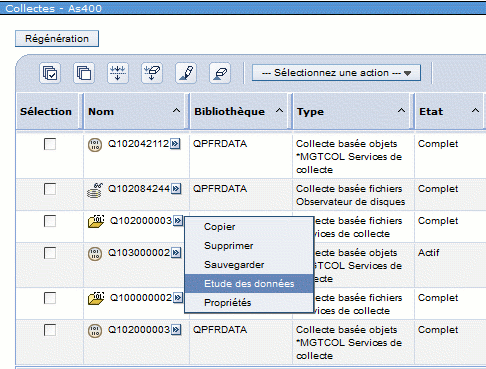Viewport: 486px width, 369px height.
Task: Open the Q102084244 context menu arrow
Action: click(x=176, y=189)
